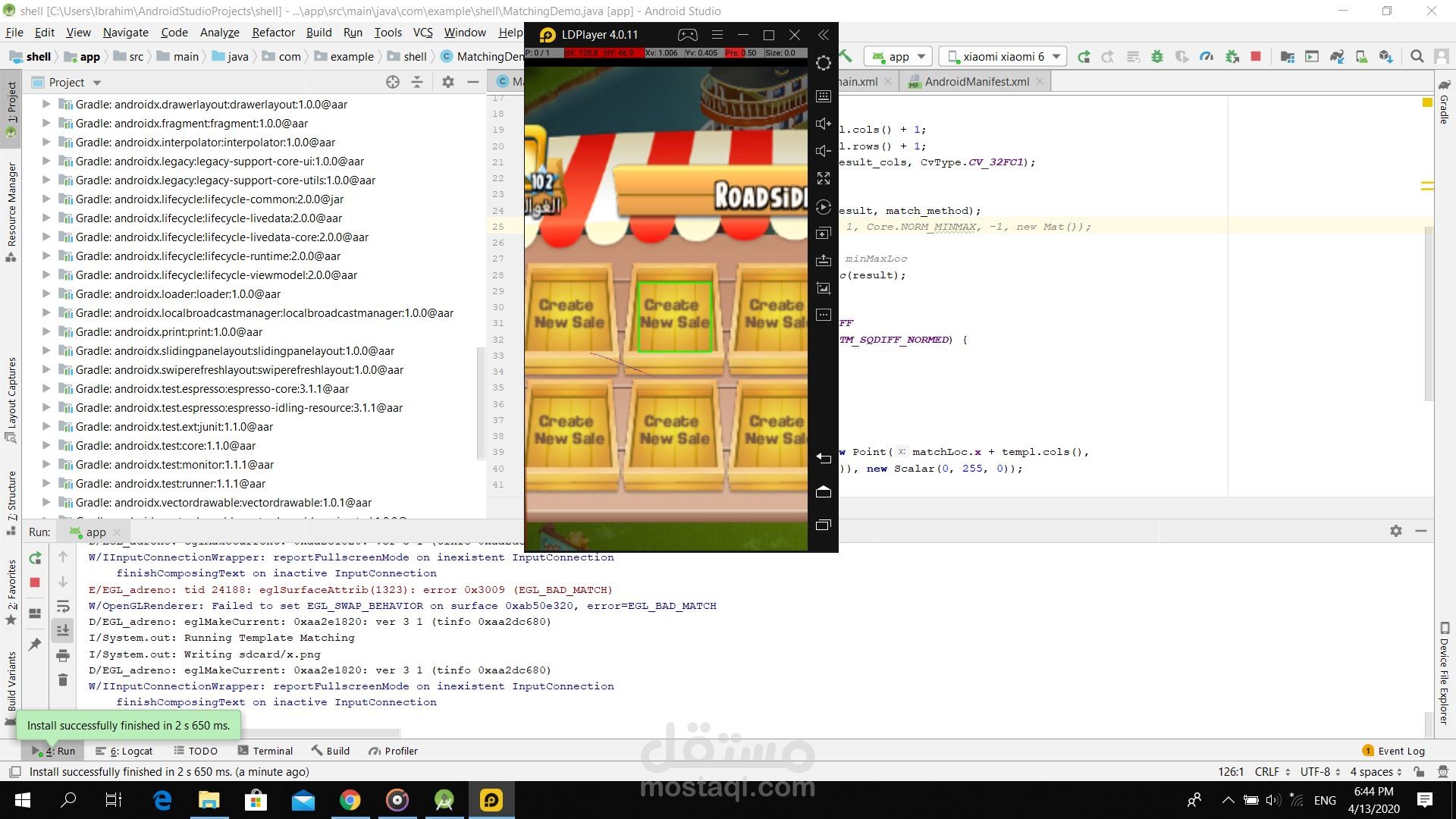The image size is (1456, 819).
Task: Tap the LDPlayer recent apps icon
Action: coord(823,525)
